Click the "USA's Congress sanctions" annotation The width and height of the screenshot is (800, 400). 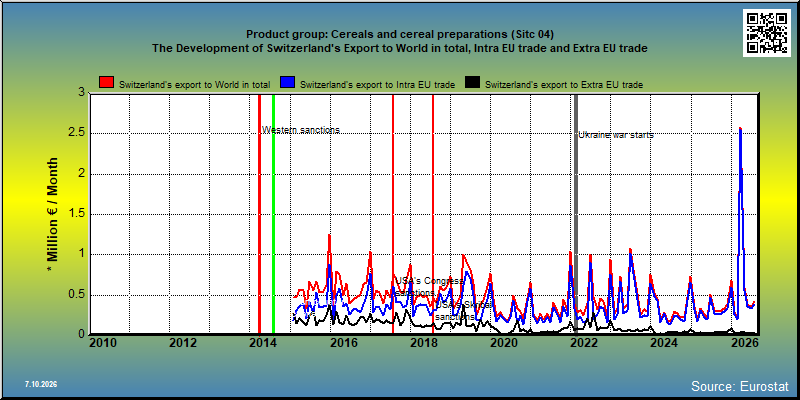(430, 286)
